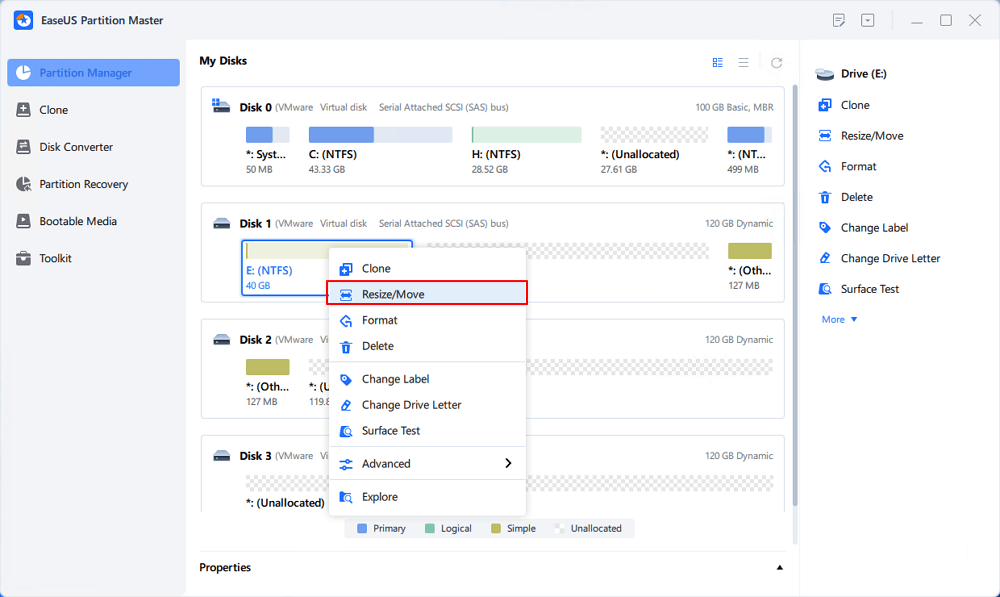Click Delete in the right panel
Image resolution: width=1000 pixels, height=597 pixels.
856,197
